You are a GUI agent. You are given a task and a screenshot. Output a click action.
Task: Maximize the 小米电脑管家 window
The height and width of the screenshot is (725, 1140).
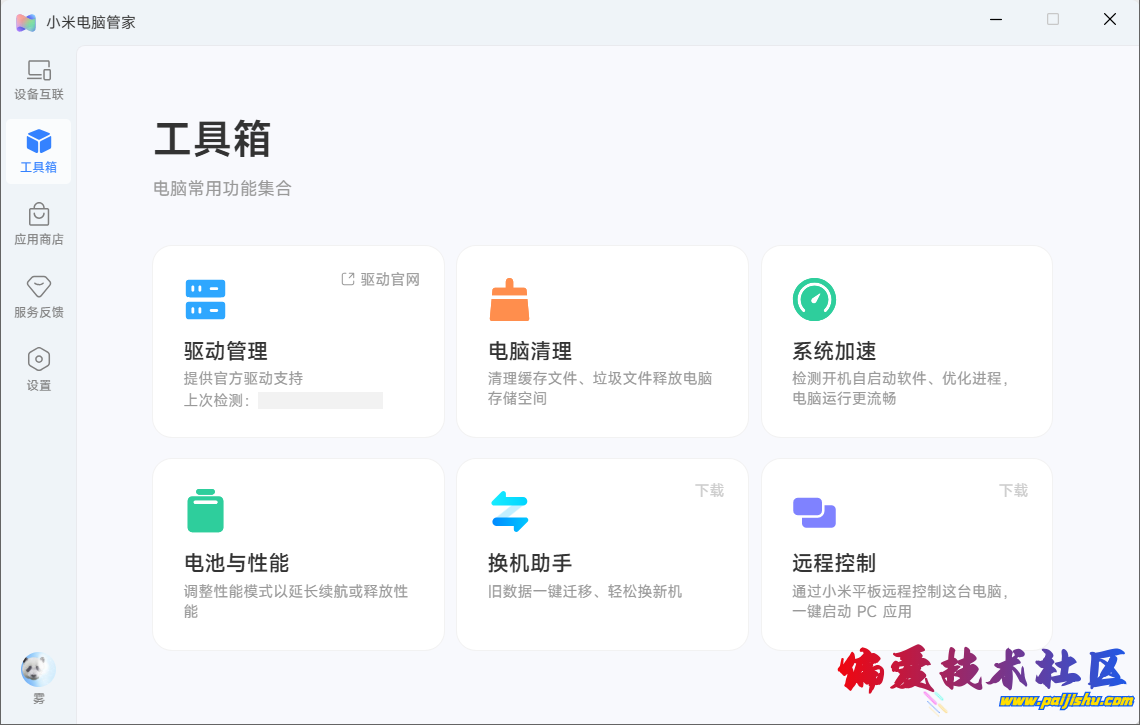coord(1053,19)
